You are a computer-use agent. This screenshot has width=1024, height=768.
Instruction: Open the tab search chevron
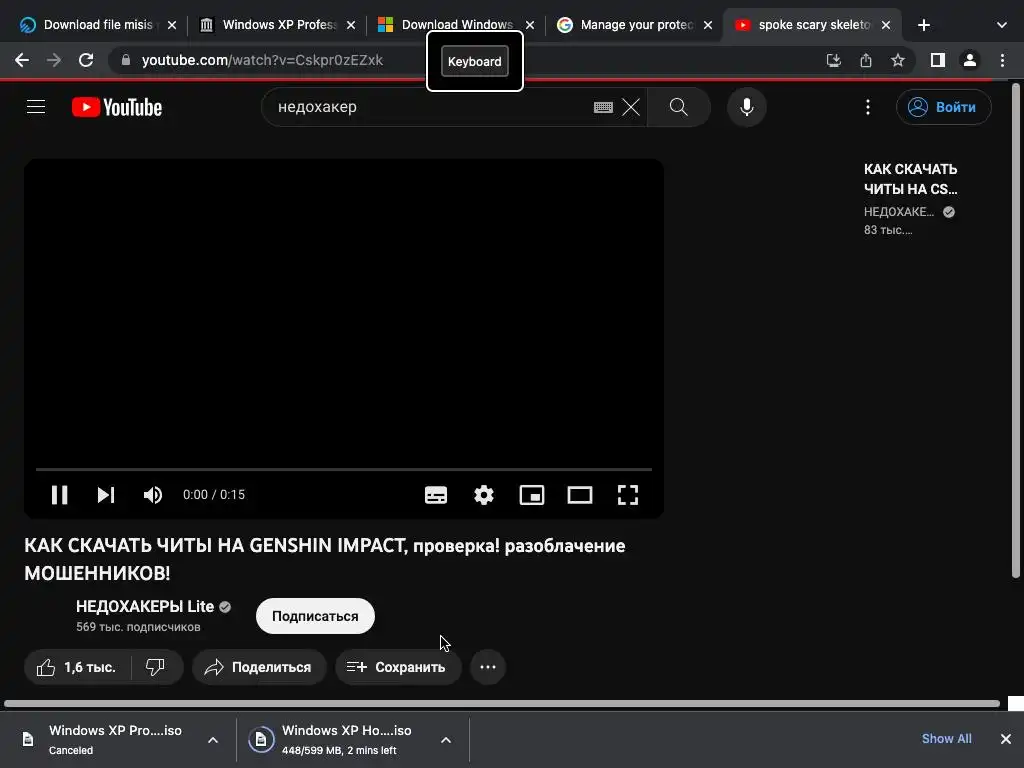[1001, 25]
